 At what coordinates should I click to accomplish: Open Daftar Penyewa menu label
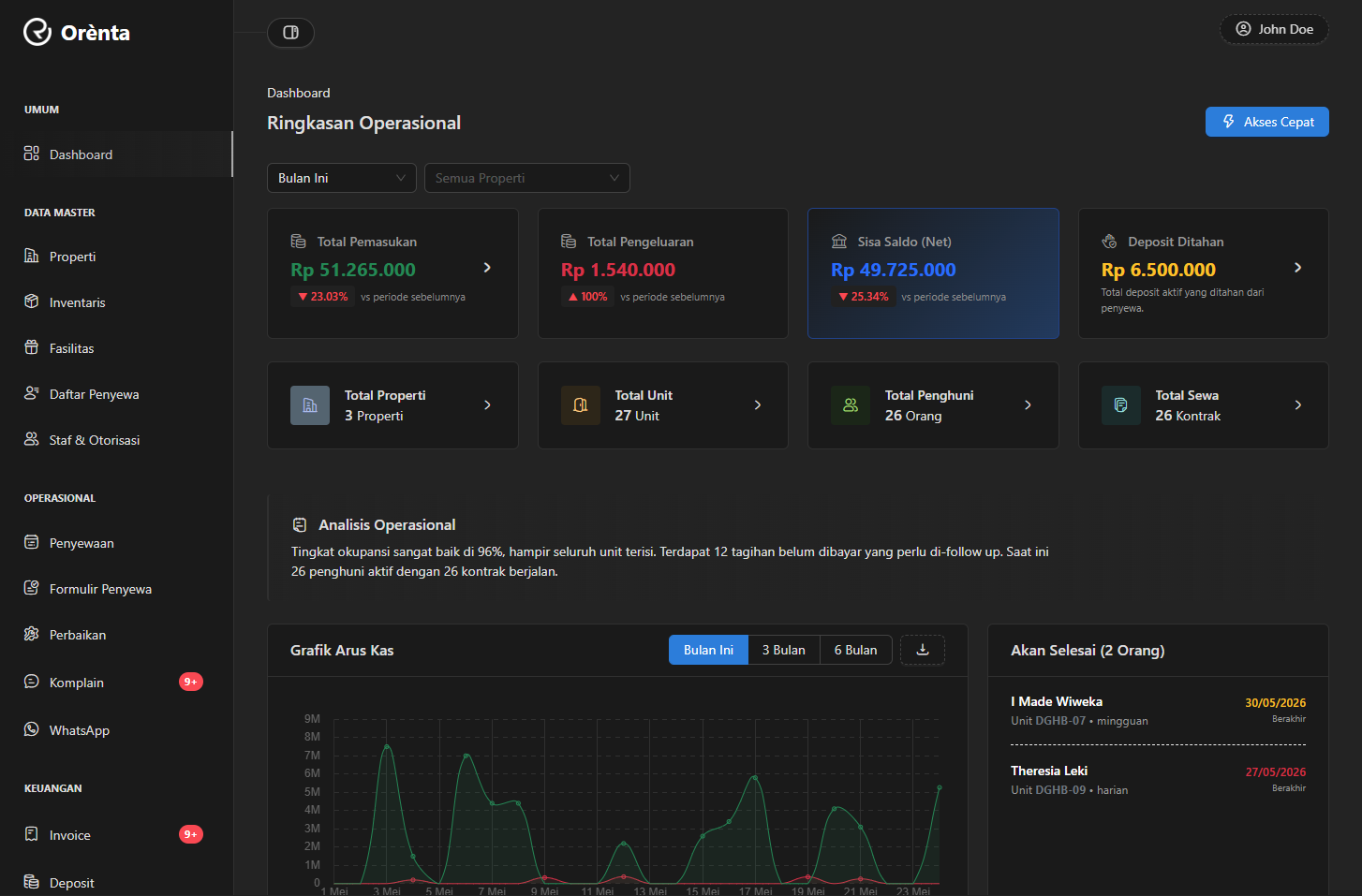coord(94,394)
